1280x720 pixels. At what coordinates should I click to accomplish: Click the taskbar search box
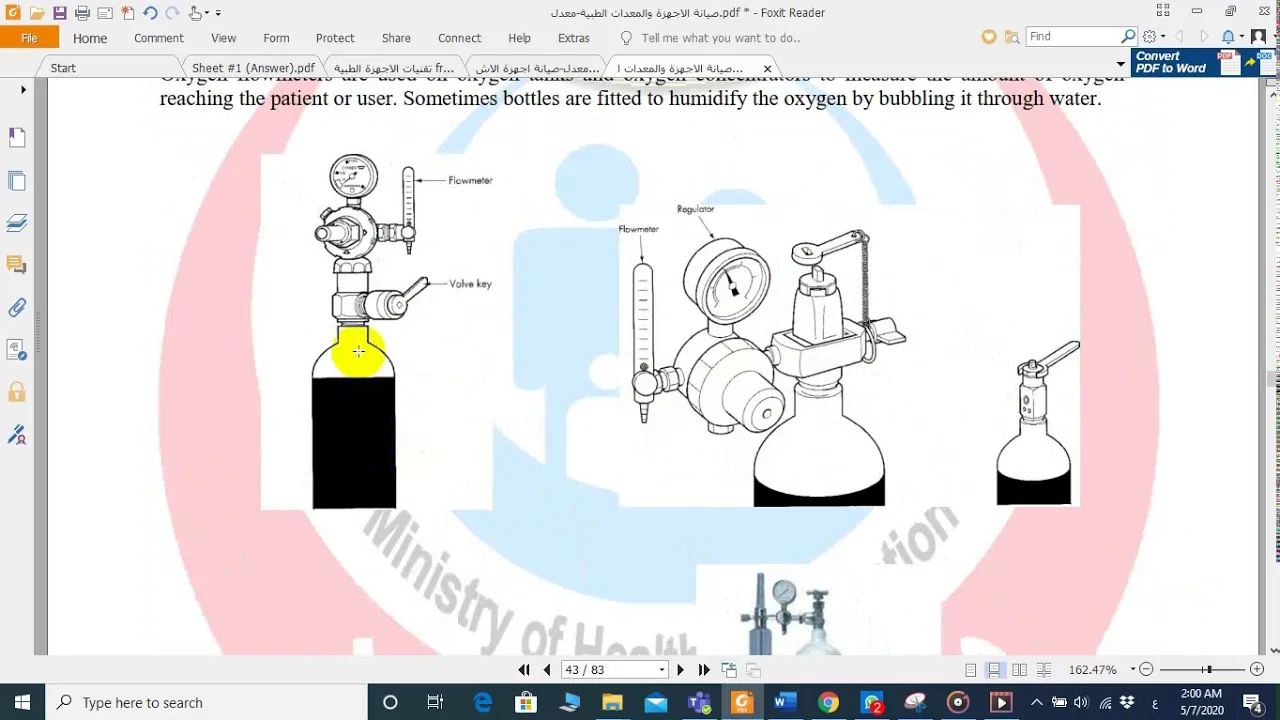tap(207, 702)
